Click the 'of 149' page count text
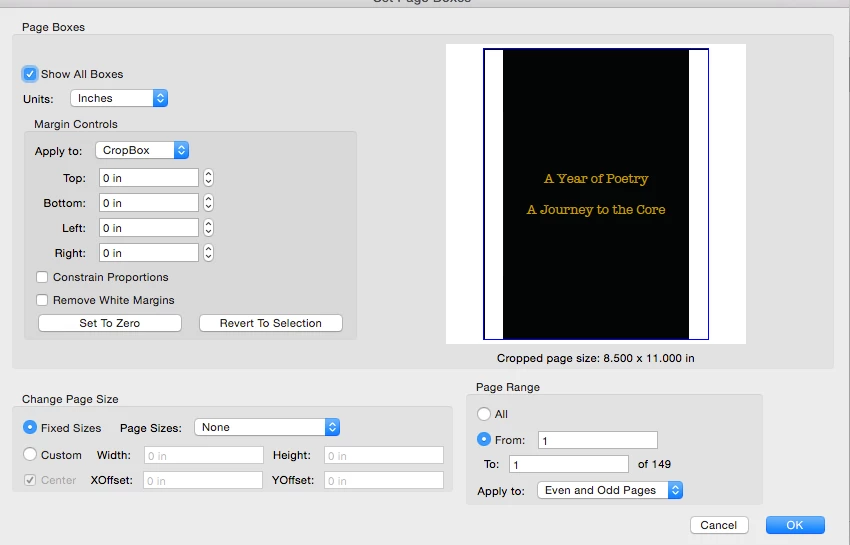Viewport: 850px width, 545px height. click(654, 464)
